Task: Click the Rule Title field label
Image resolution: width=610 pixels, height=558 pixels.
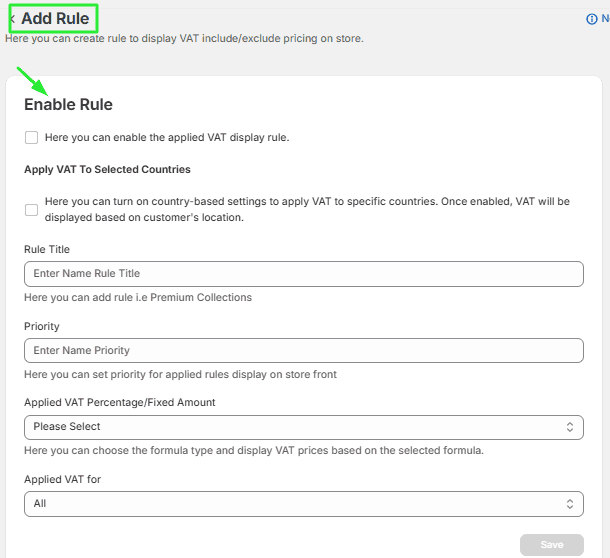Action: point(47,249)
